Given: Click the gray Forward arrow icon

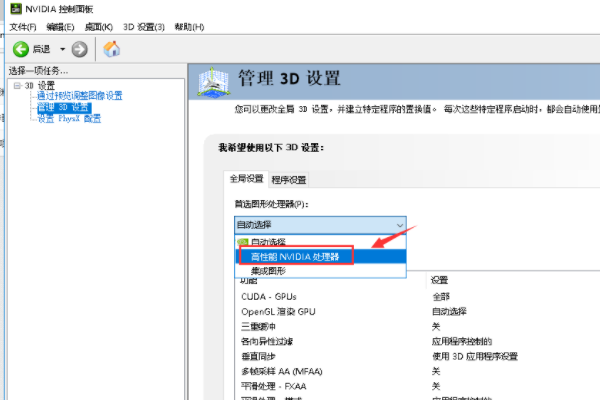Looking at the screenshot, I should click(x=79, y=48).
